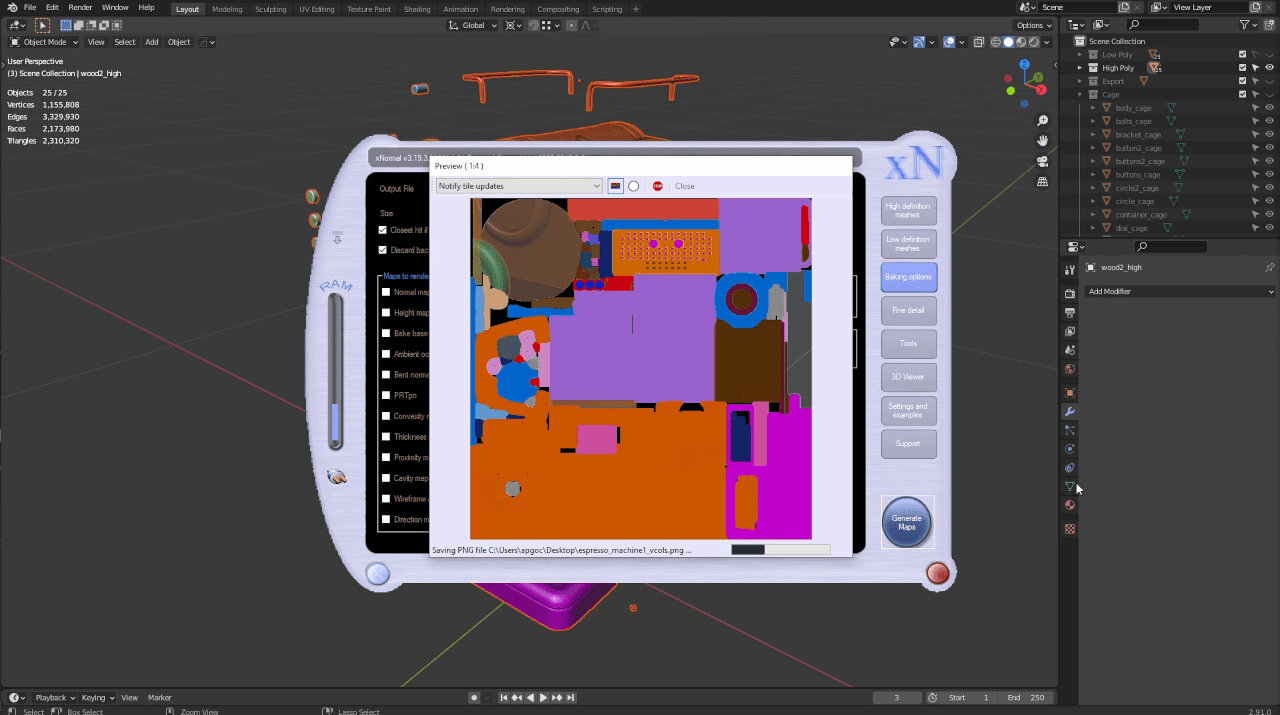Switch to rendered viewport shading sphere icon
This screenshot has height=715, width=1280.
pyautogui.click(x=1034, y=42)
